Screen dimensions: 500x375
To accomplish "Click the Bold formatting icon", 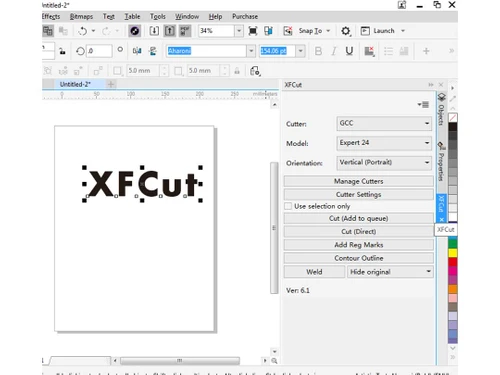I will point(318,51).
